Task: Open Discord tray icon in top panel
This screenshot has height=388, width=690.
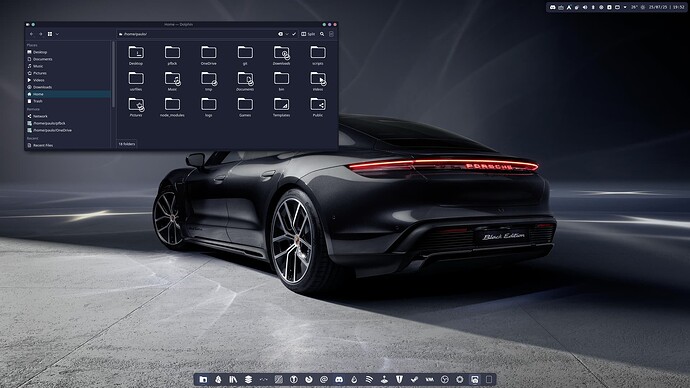Action: coord(553,7)
